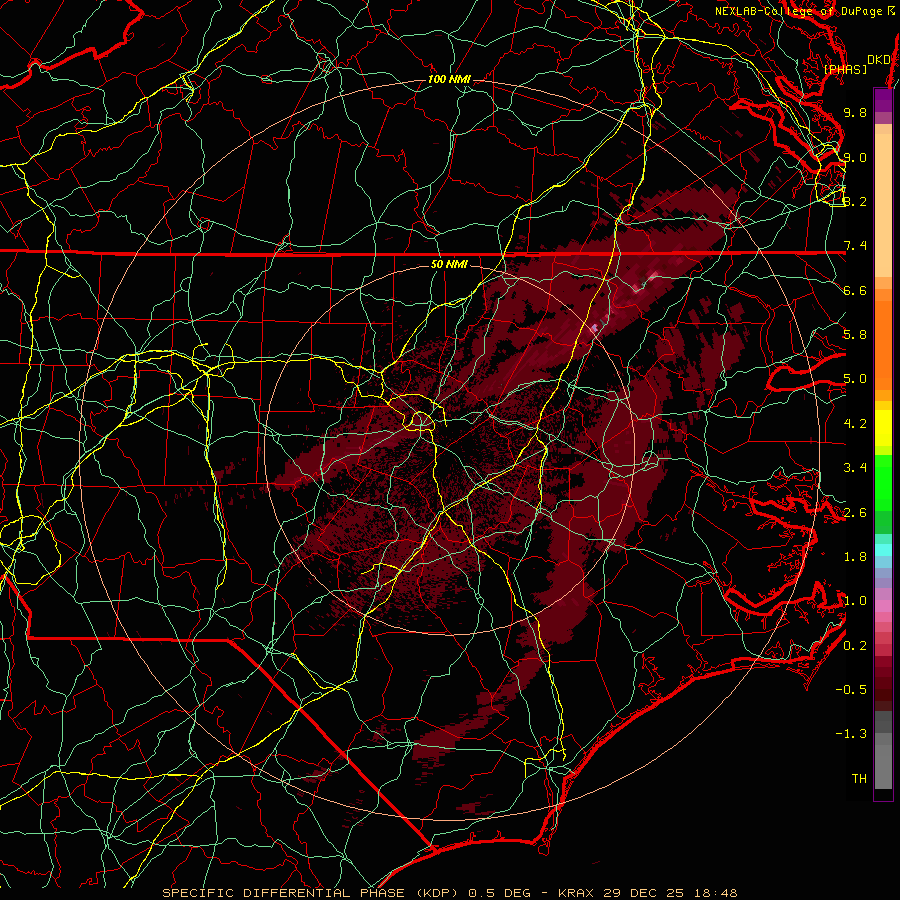Click the TH label on color scale

[x=859, y=779]
